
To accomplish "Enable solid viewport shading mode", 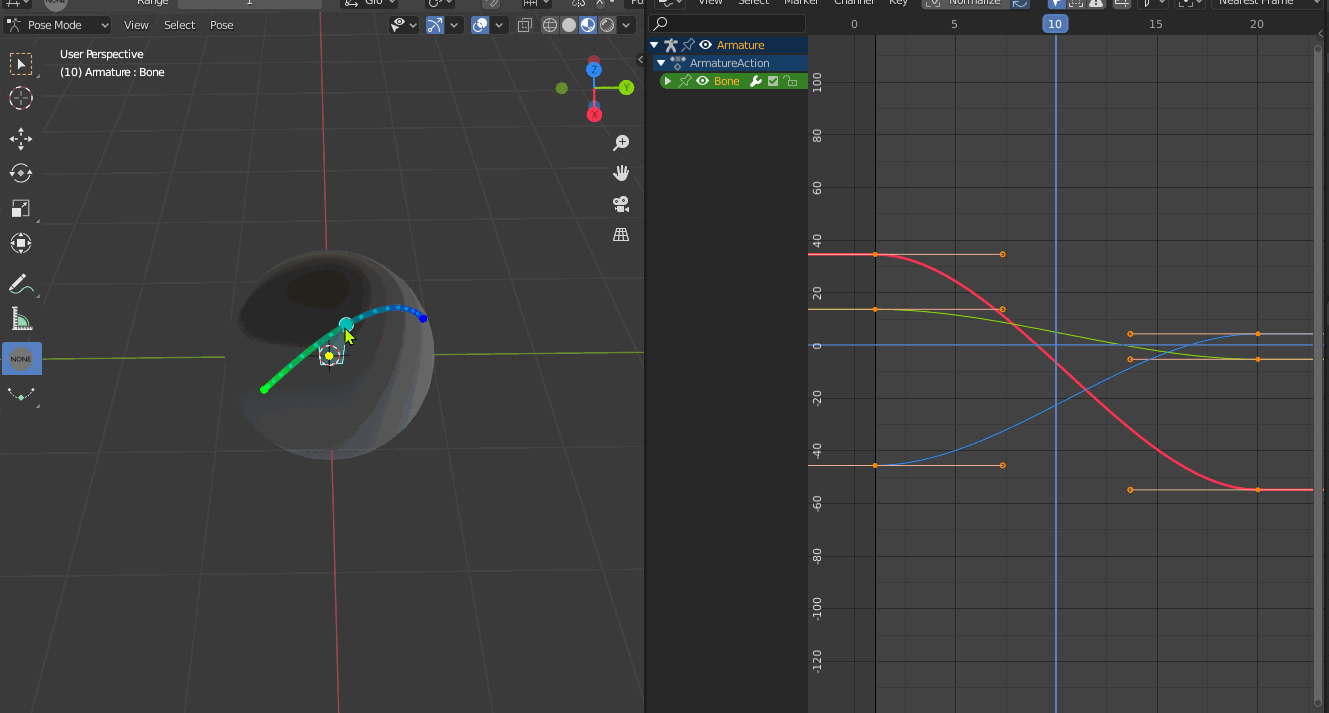I will coord(569,25).
